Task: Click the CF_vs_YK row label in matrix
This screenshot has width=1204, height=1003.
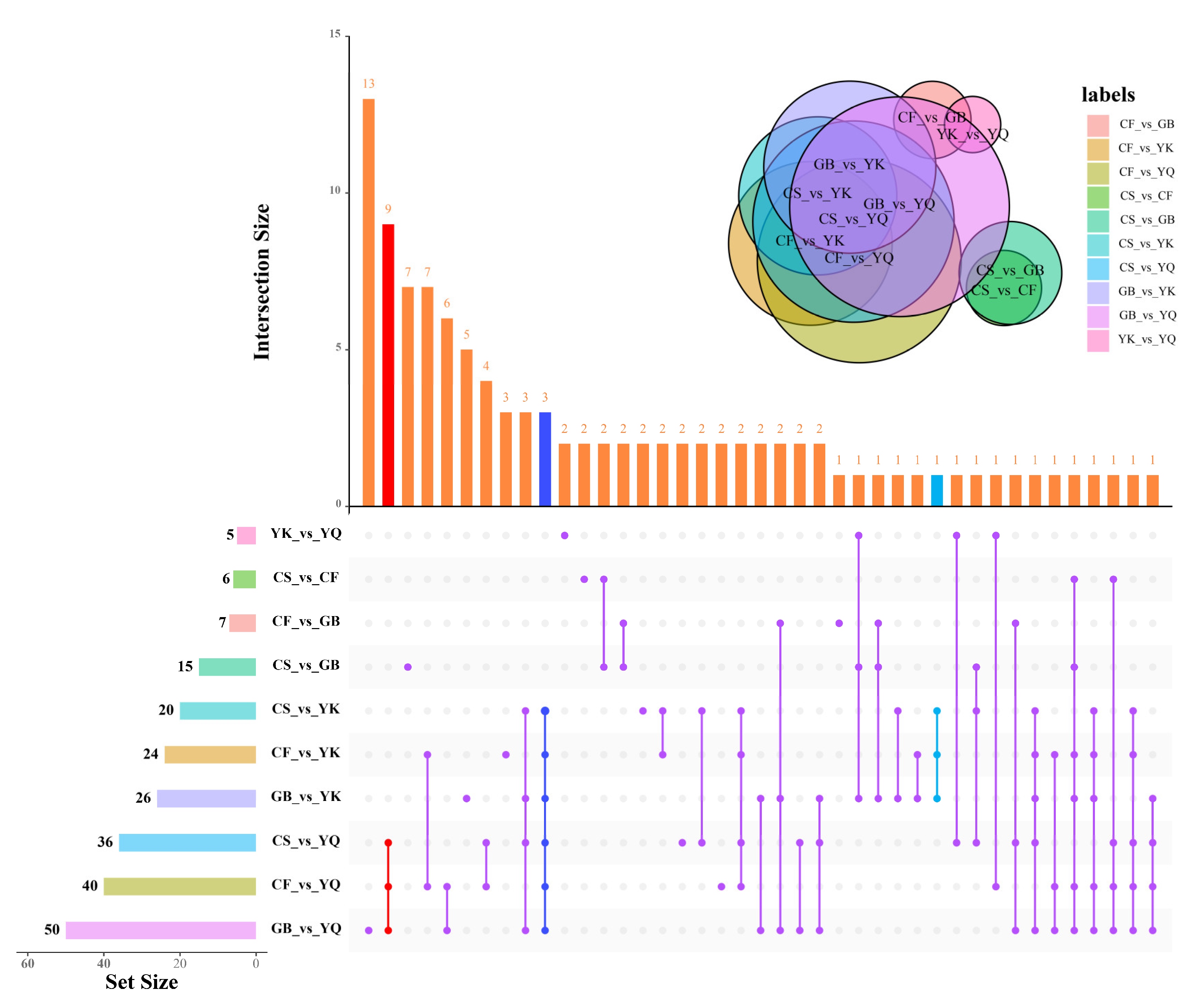Action: point(306,753)
